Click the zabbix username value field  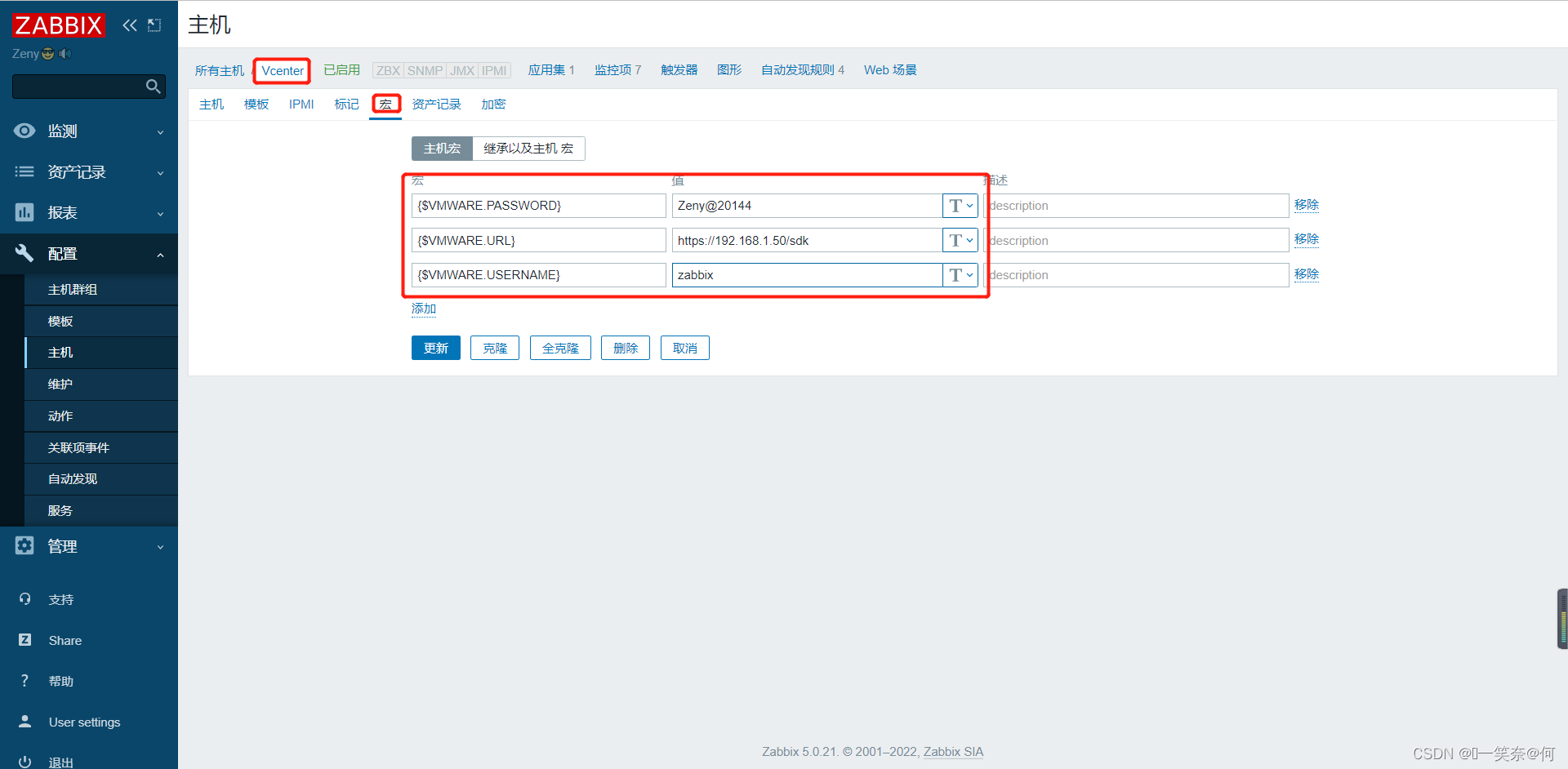pos(807,275)
